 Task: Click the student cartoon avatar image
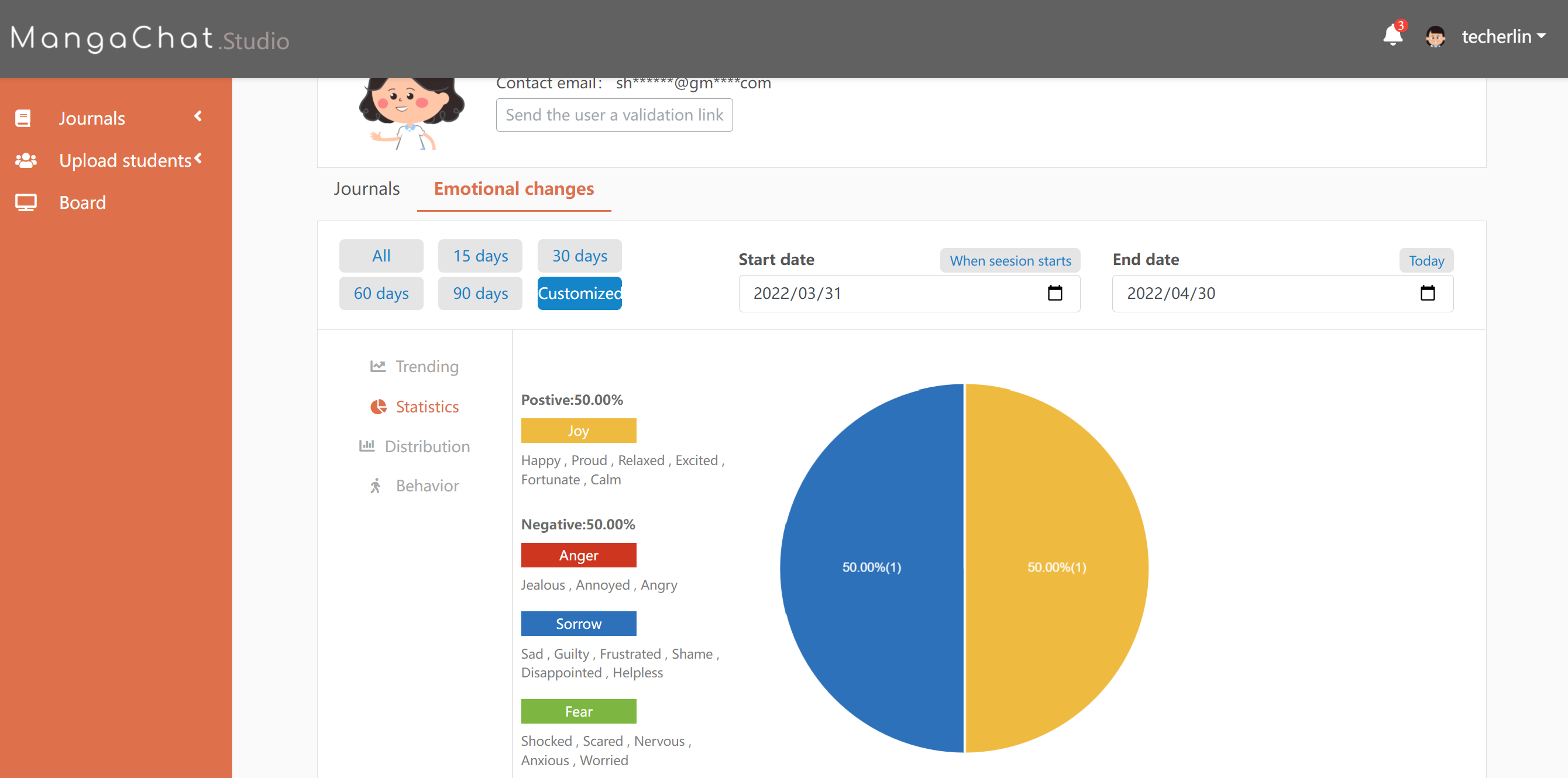tap(411, 113)
